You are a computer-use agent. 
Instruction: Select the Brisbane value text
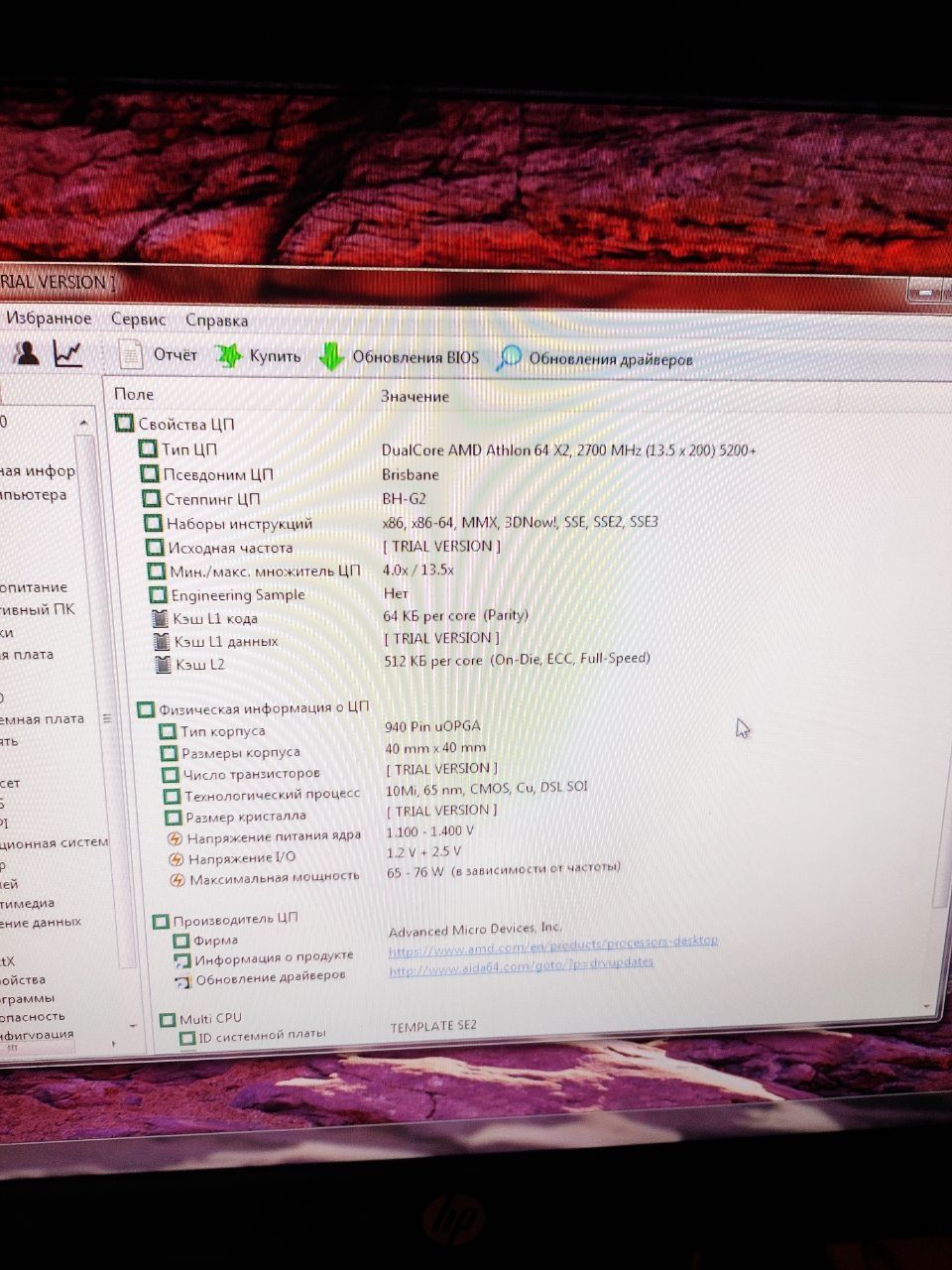tap(411, 474)
